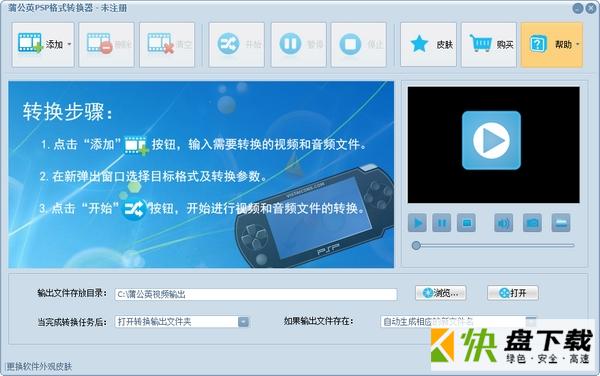Click the Clear list (清空) toolbar icon
Viewport: 600px width, 376px height.
pos(167,44)
